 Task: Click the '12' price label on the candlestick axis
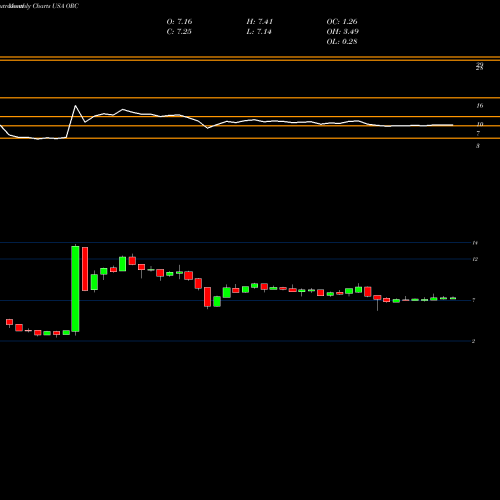[x=475, y=259]
